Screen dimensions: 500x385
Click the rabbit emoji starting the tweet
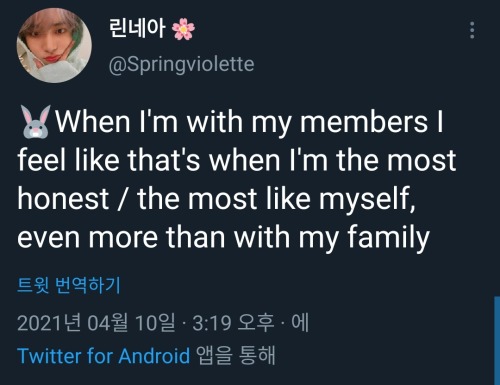[35, 122]
